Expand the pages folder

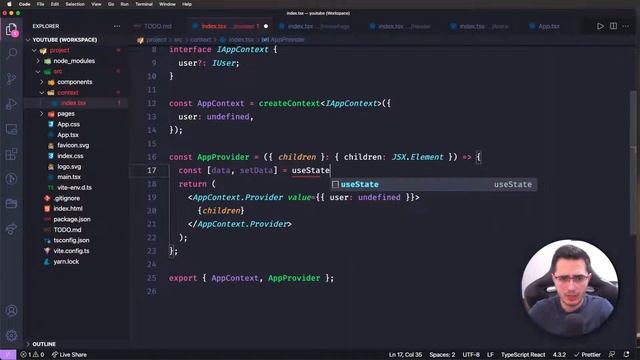point(66,114)
